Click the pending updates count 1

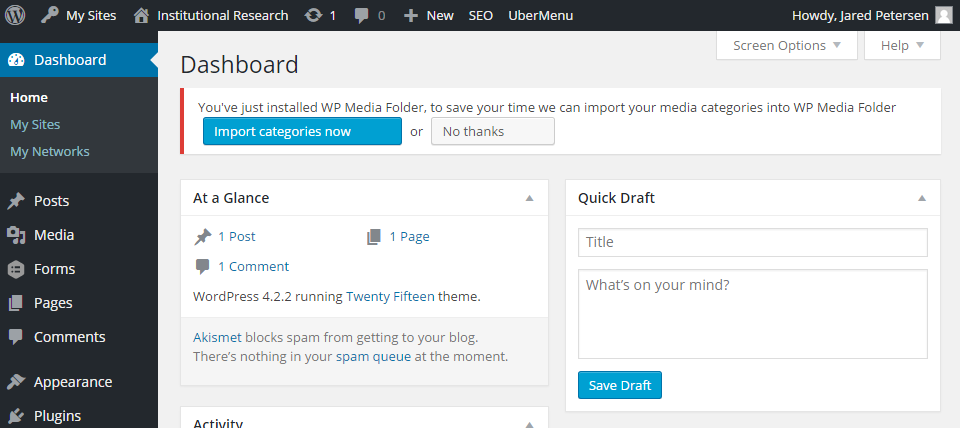(x=332, y=16)
